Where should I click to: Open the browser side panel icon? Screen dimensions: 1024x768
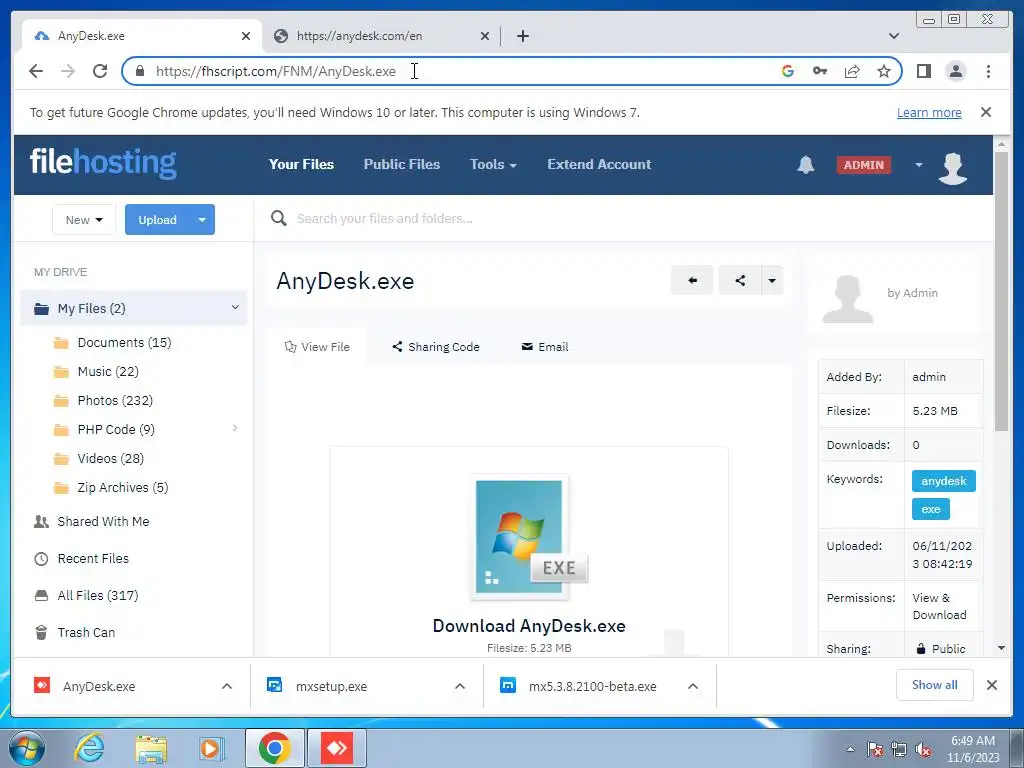pyautogui.click(x=923, y=71)
